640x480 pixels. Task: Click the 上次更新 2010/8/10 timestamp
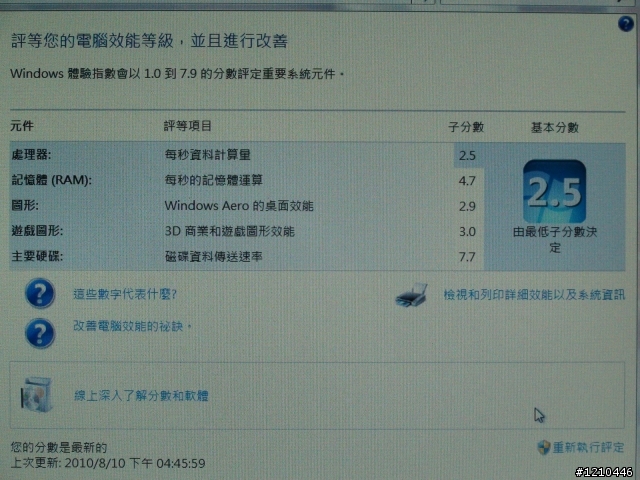(108, 463)
